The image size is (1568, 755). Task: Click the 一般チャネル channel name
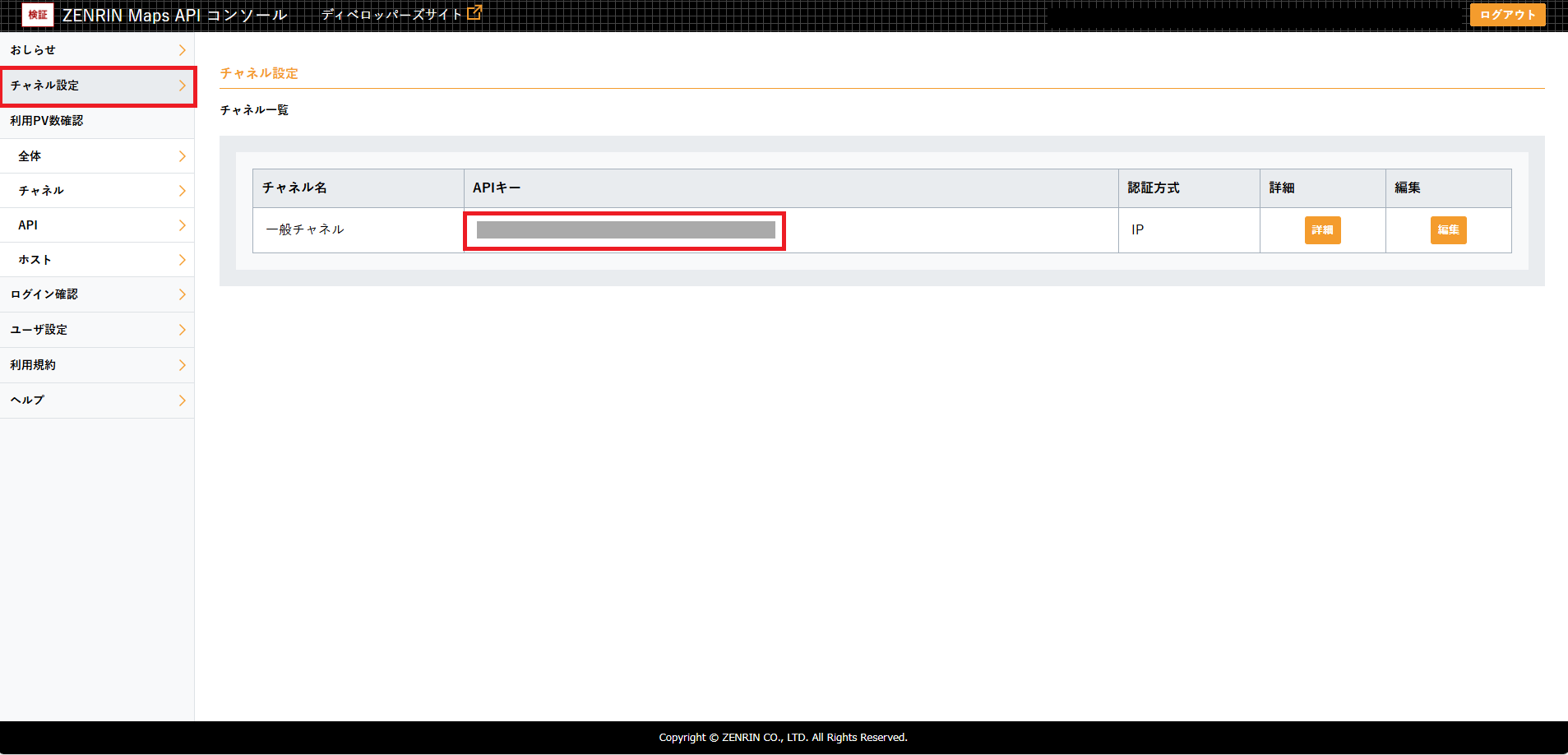[x=304, y=229]
